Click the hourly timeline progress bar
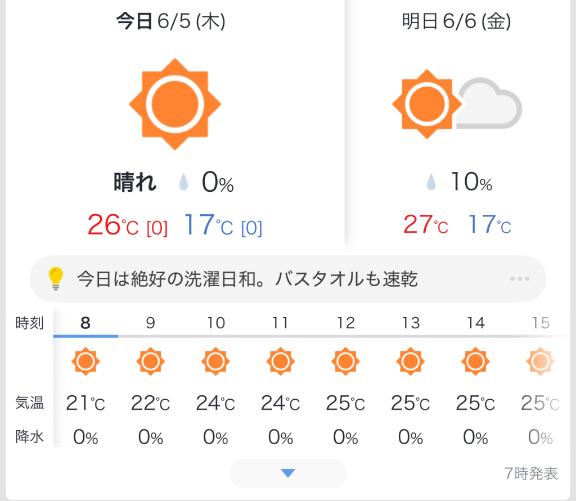The image size is (576, 501). [309, 336]
